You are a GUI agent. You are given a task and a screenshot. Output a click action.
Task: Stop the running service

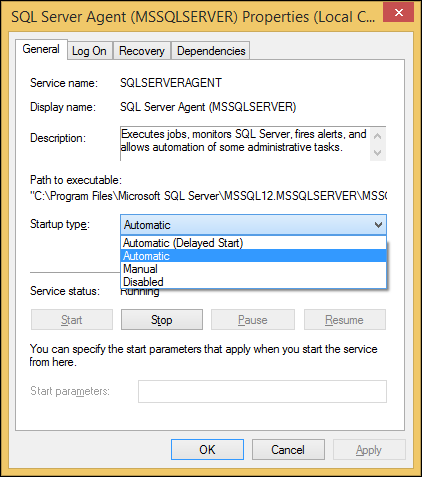coord(162,320)
